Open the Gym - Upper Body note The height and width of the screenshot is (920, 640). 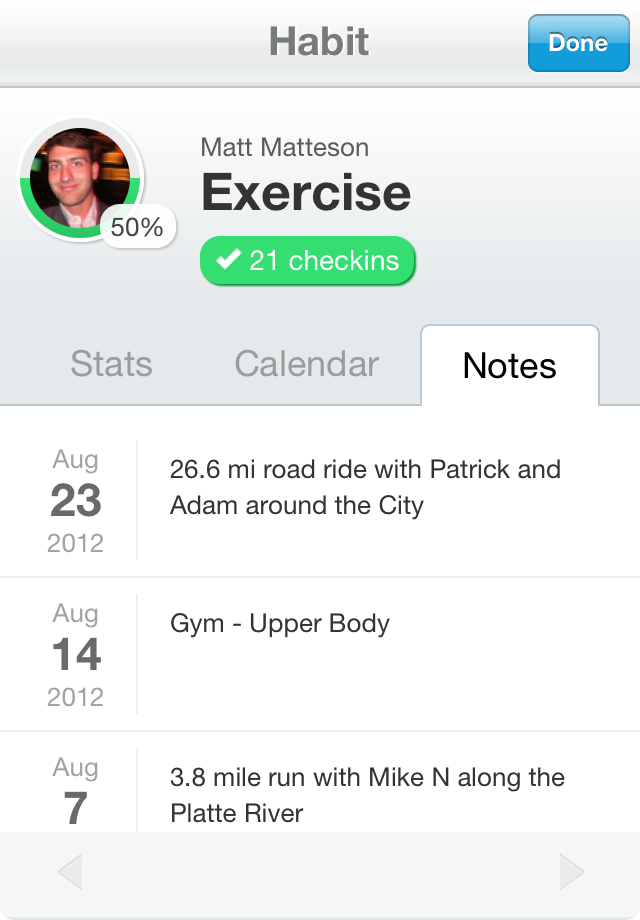[280, 624]
